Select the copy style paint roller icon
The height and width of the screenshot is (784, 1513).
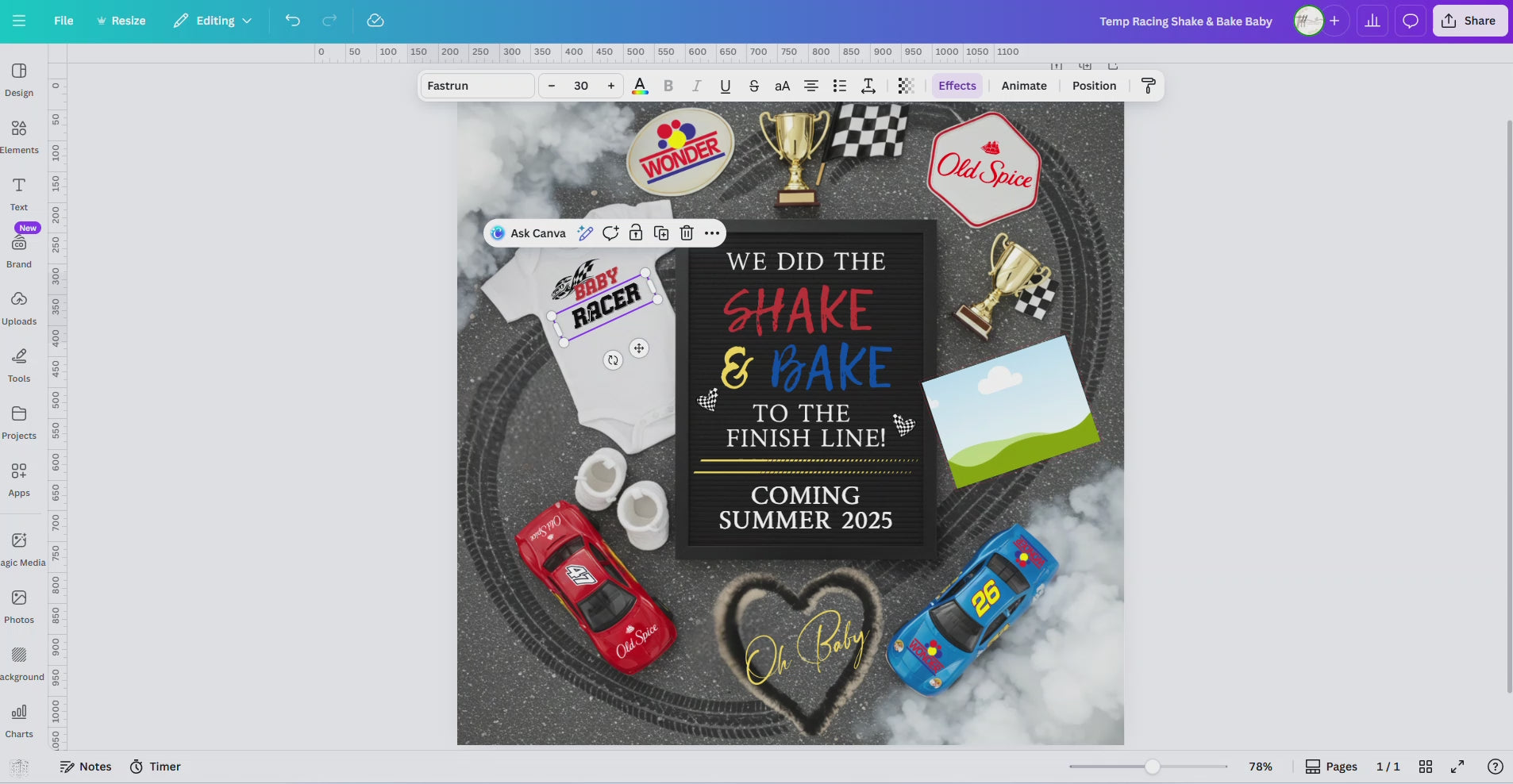point(1148,85)
